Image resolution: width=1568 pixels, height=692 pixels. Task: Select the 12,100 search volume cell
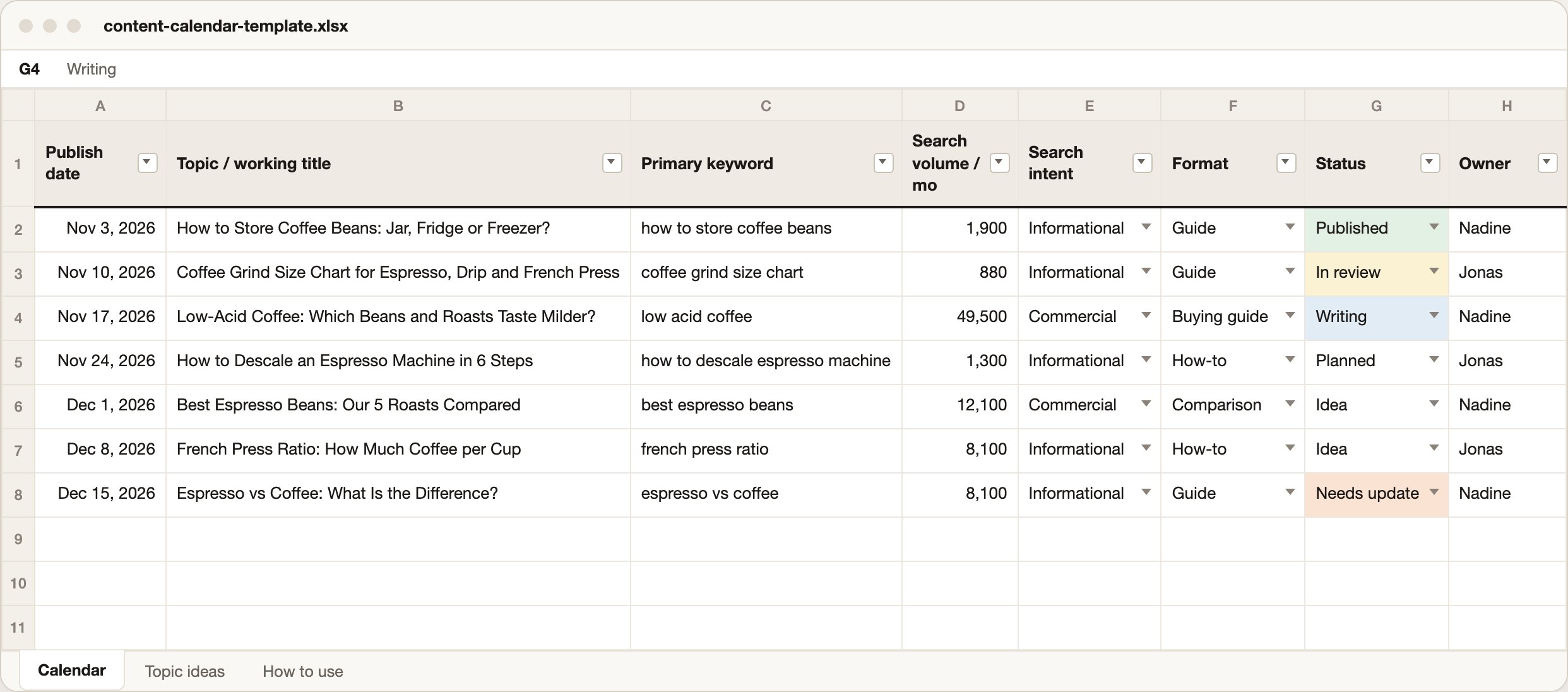coord(960,407)
